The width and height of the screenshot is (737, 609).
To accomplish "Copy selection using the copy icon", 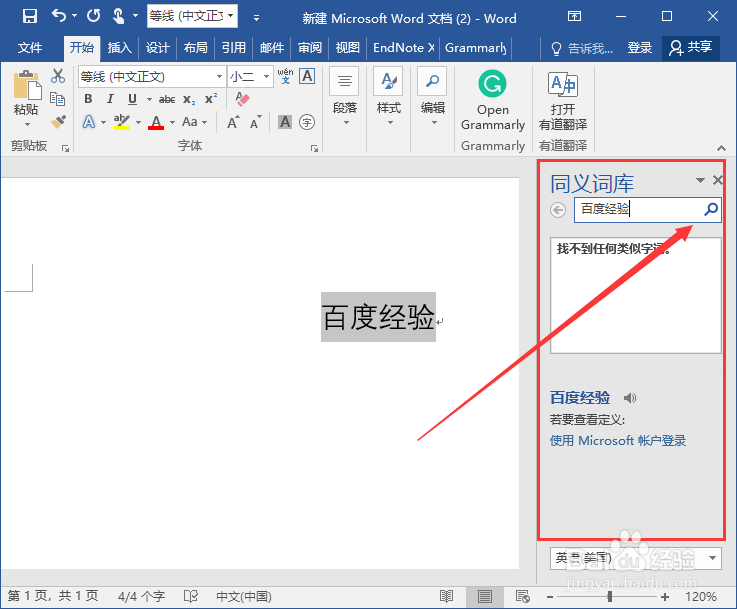I will tap(57, 99).
